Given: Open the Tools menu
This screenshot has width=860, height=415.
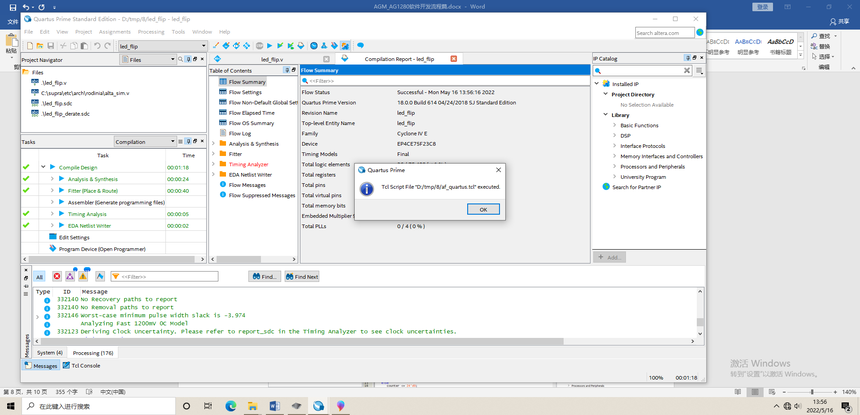Looking at the screenshot, I should click(178, 32).
